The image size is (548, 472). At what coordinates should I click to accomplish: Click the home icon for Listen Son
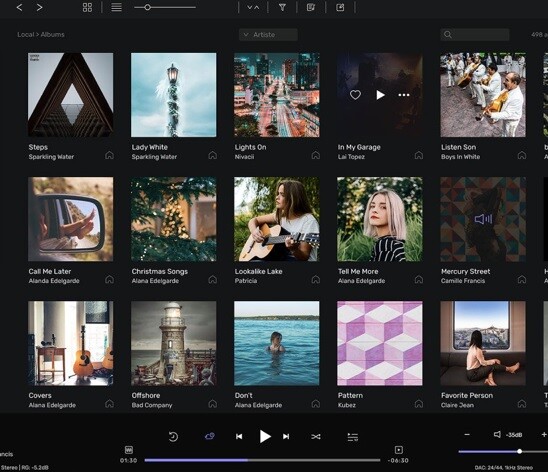pos(522,155)
